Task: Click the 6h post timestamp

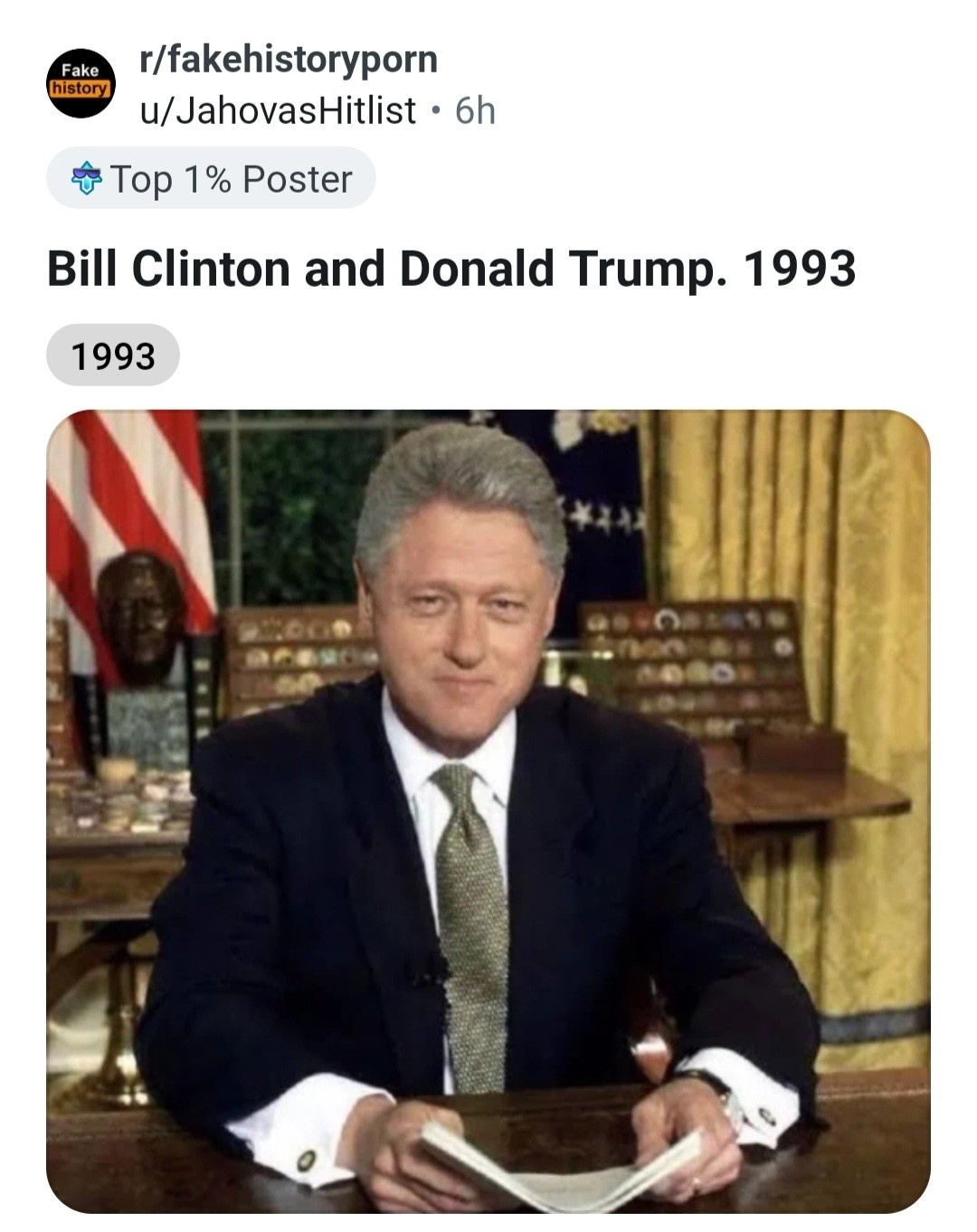Action: pyautogui.click(x=475, y=110)
